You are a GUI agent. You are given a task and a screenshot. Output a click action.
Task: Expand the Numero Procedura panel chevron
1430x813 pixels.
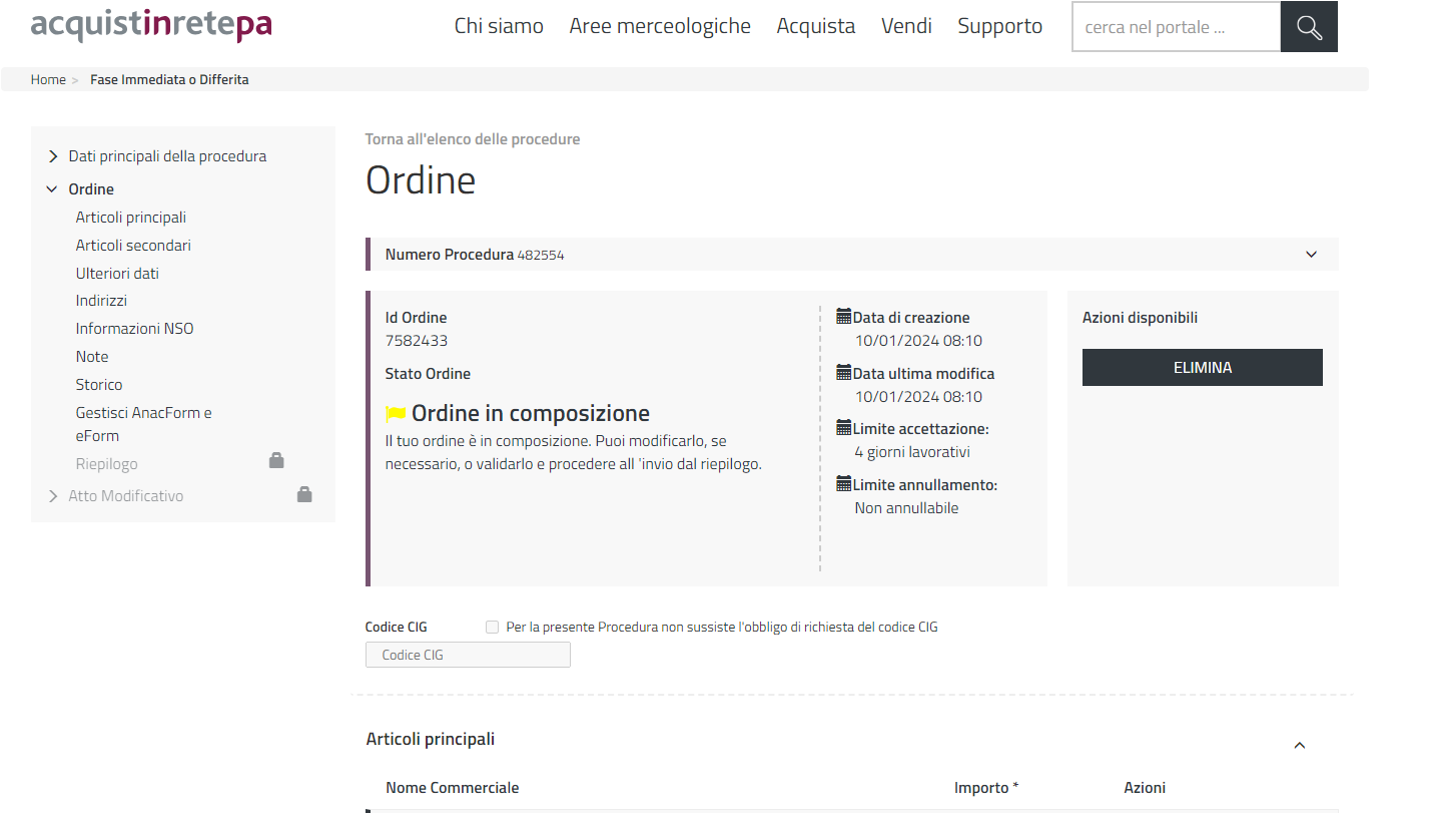point(1311,254)
